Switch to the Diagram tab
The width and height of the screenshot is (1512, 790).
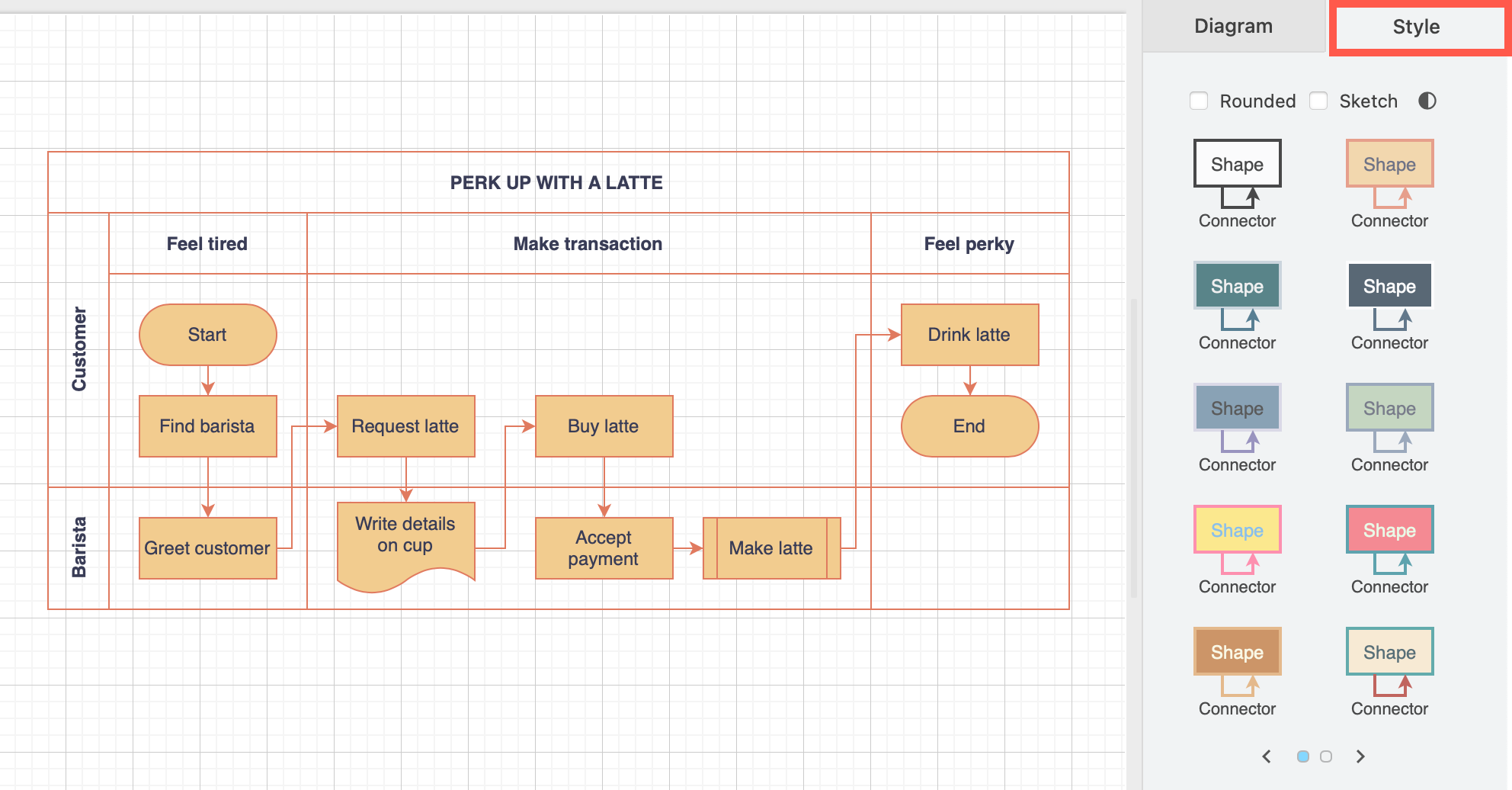(1233, 26)
